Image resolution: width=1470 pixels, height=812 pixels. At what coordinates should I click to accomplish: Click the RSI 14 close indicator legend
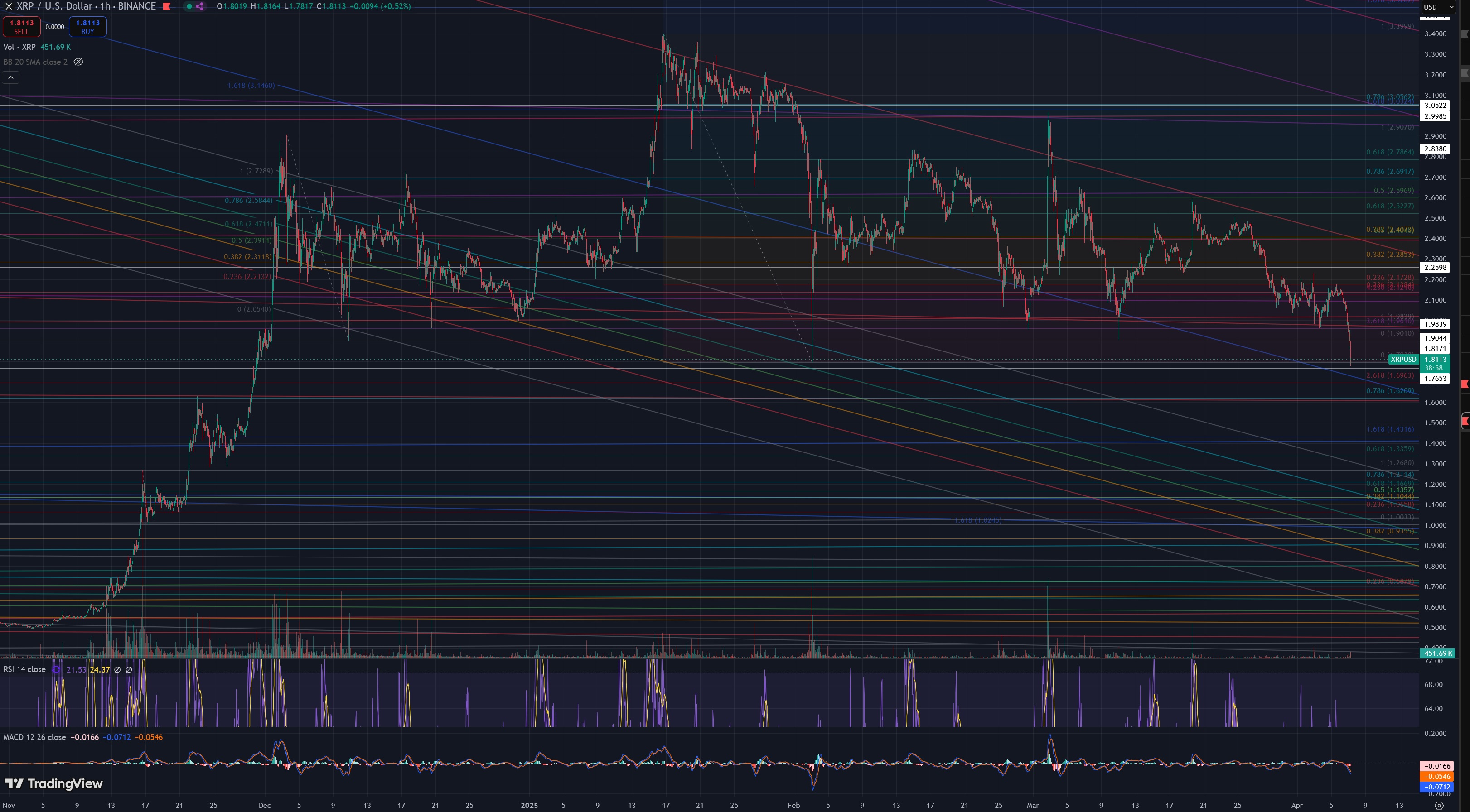[24, 669]
